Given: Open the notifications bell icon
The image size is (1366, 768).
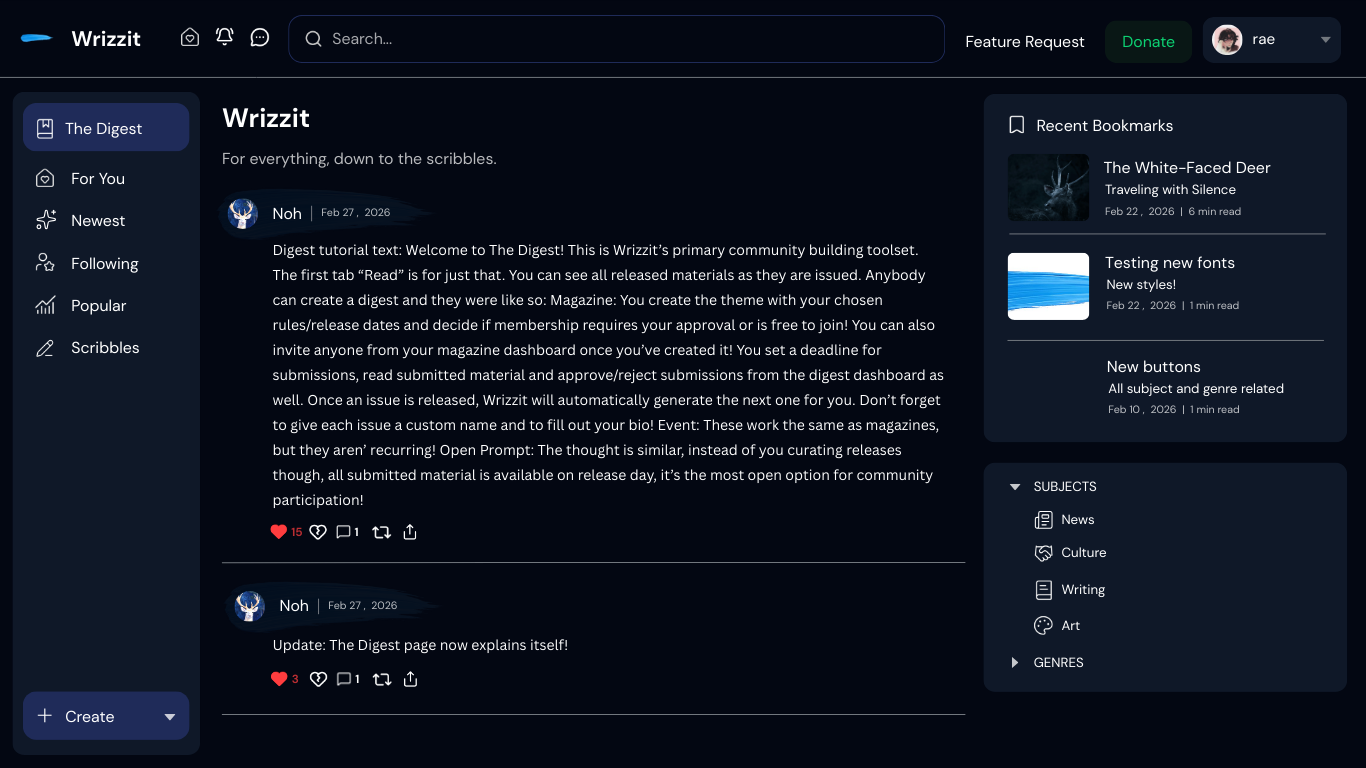Looking at the screenshot, I should pos(225,37).
